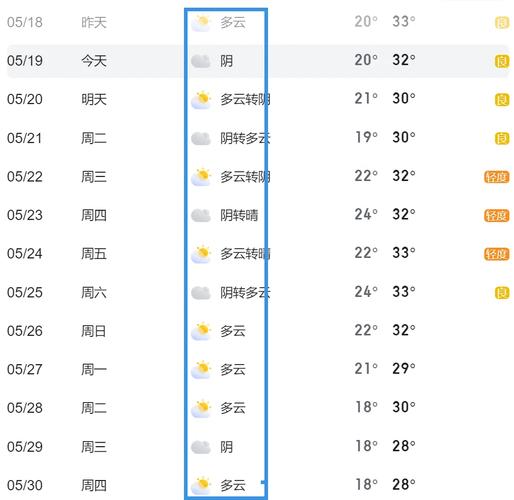Click the orange 轻度 badge for 05/23
Viewport: 514px width, 500px height.
tap(497, 216)
